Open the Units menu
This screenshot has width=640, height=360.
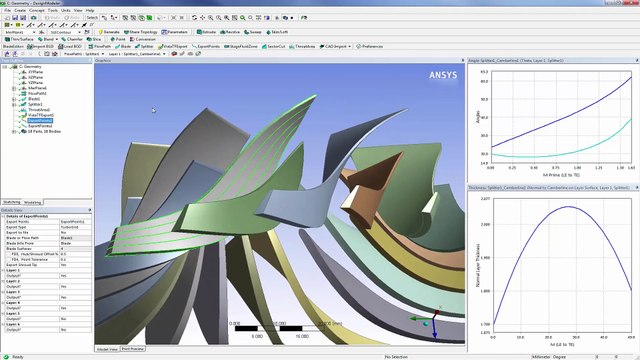(x=65, y=10)
